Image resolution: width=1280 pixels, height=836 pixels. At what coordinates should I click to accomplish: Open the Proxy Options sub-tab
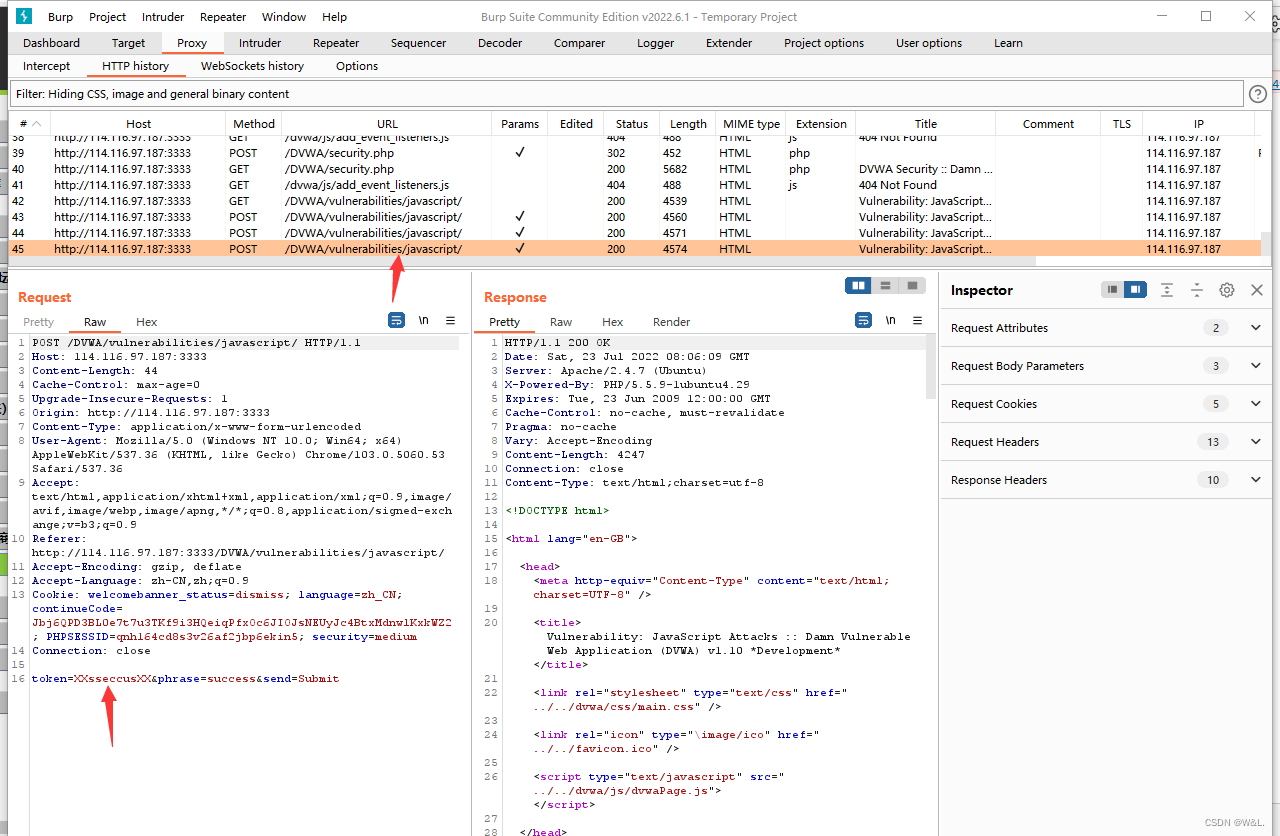(x=357, y=66)
